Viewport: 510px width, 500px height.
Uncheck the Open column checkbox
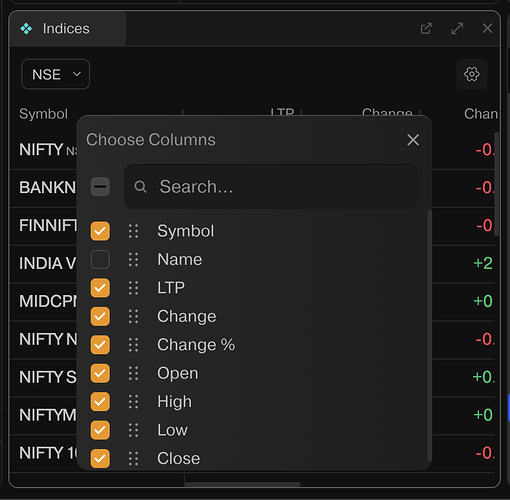(100, 373)
